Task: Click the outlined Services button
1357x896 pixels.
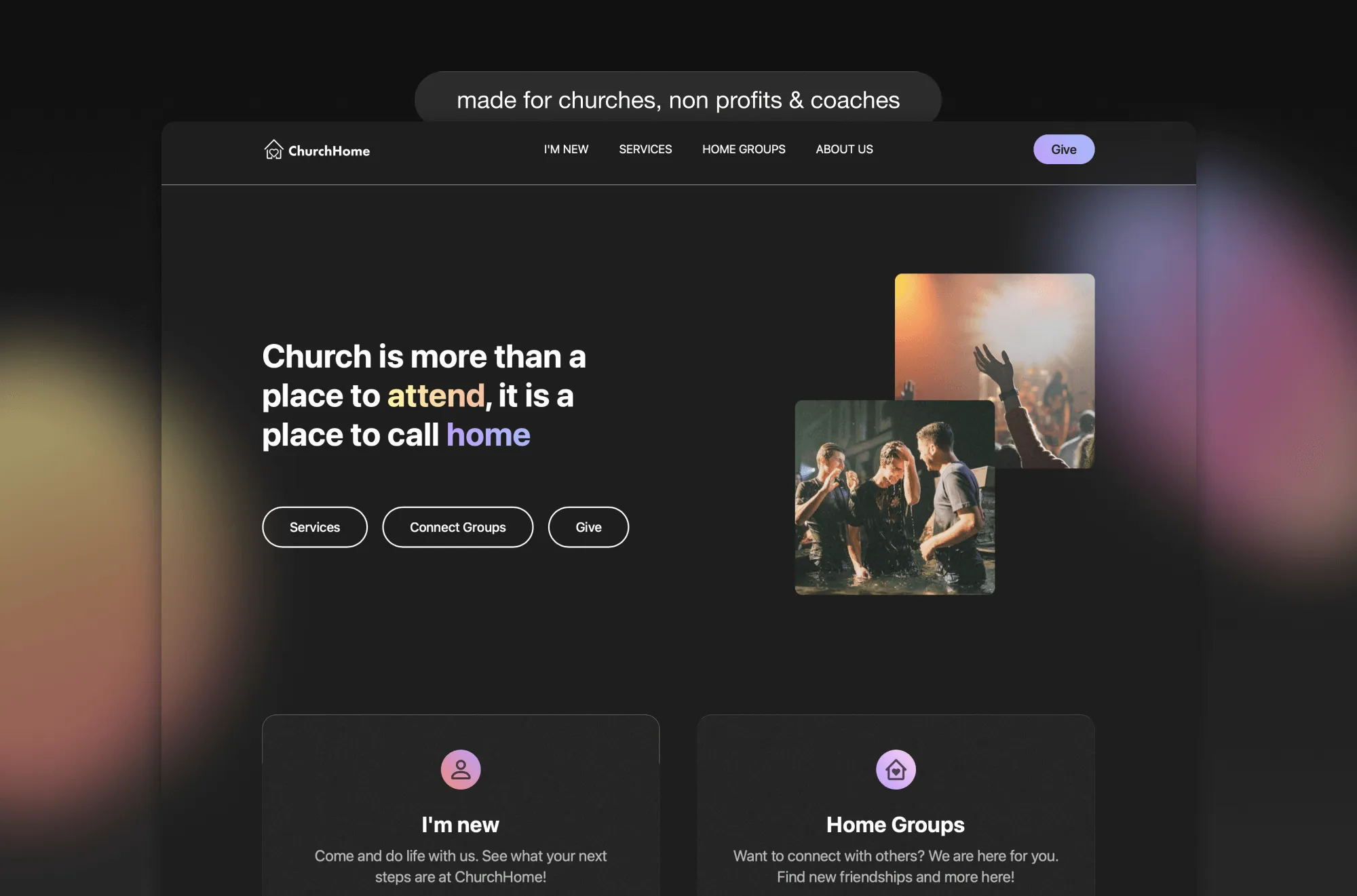Action: 315,527
